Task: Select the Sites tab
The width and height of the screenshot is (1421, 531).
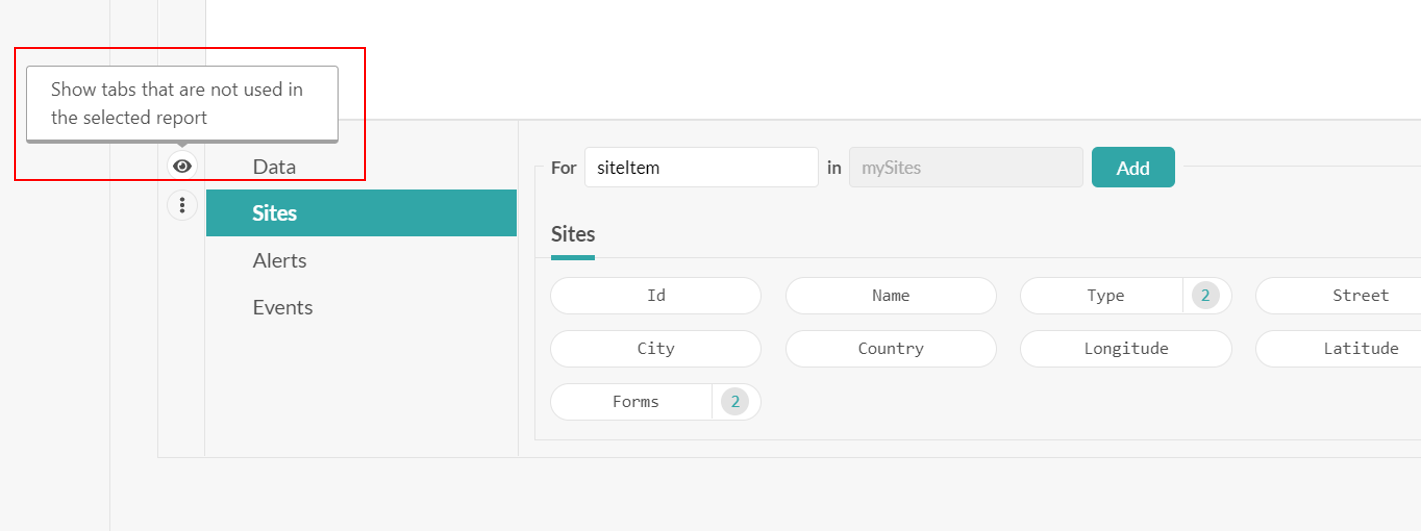Action: [274, 213]
